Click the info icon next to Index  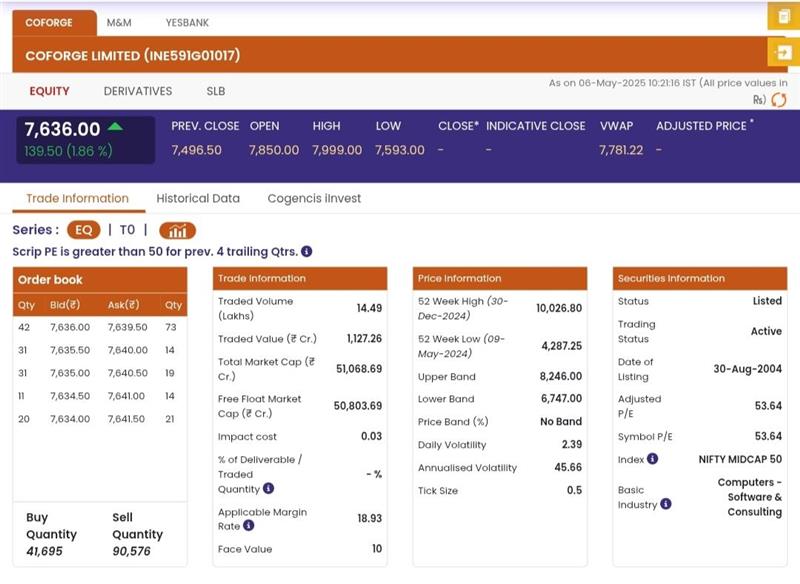click(652, 459)
